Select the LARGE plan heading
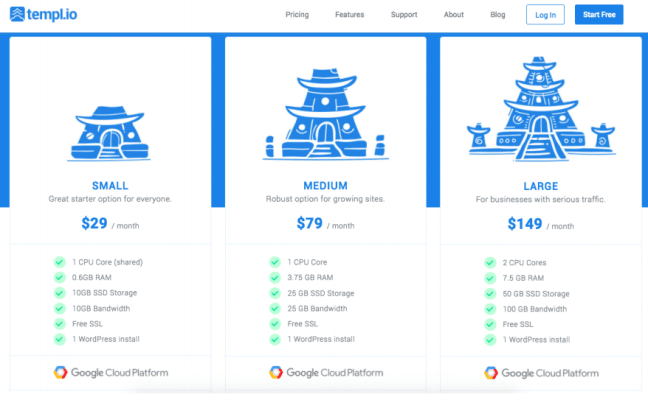The image size is (648, 400). [x=541, y=186]
